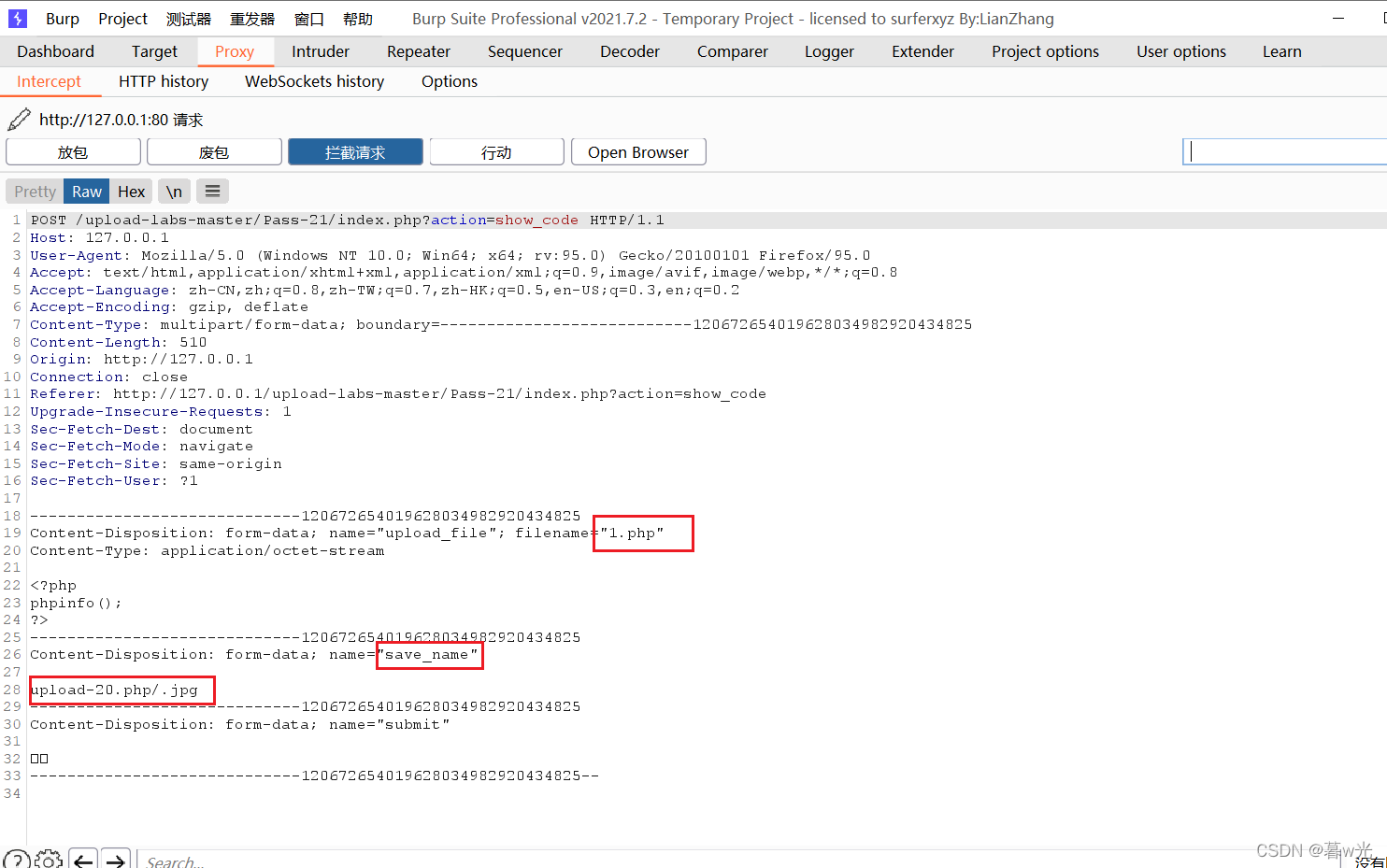Image resolution: width=1387 pixels, height=868 pixels.
Task: Go to next search match arrow
Action: coord(116,861)
